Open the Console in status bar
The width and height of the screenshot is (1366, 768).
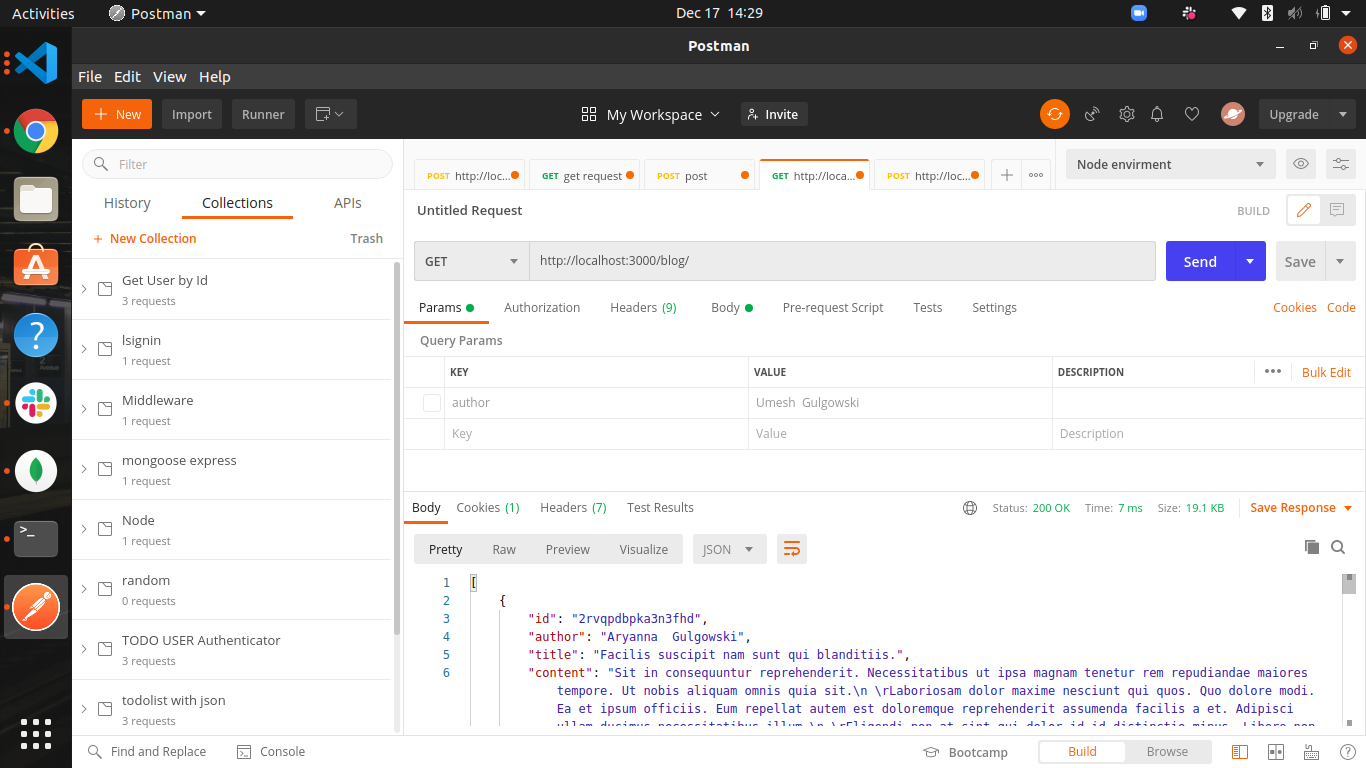[270, 752]
